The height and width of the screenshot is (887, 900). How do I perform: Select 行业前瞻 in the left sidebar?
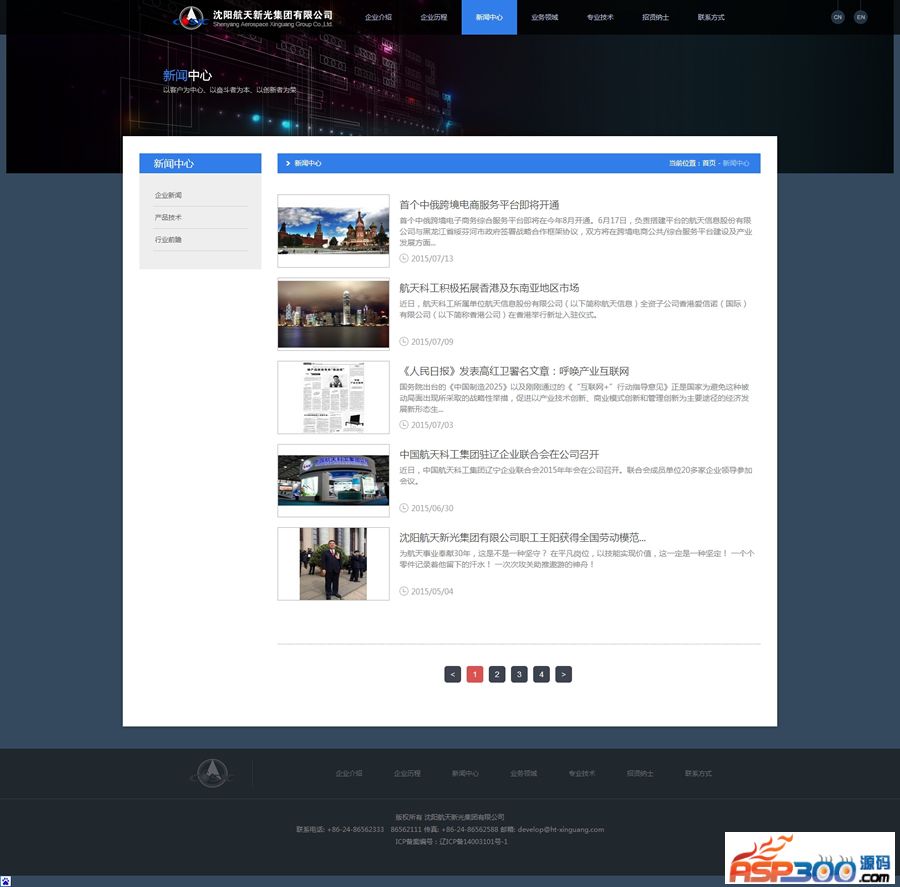(x=168, y=240)
